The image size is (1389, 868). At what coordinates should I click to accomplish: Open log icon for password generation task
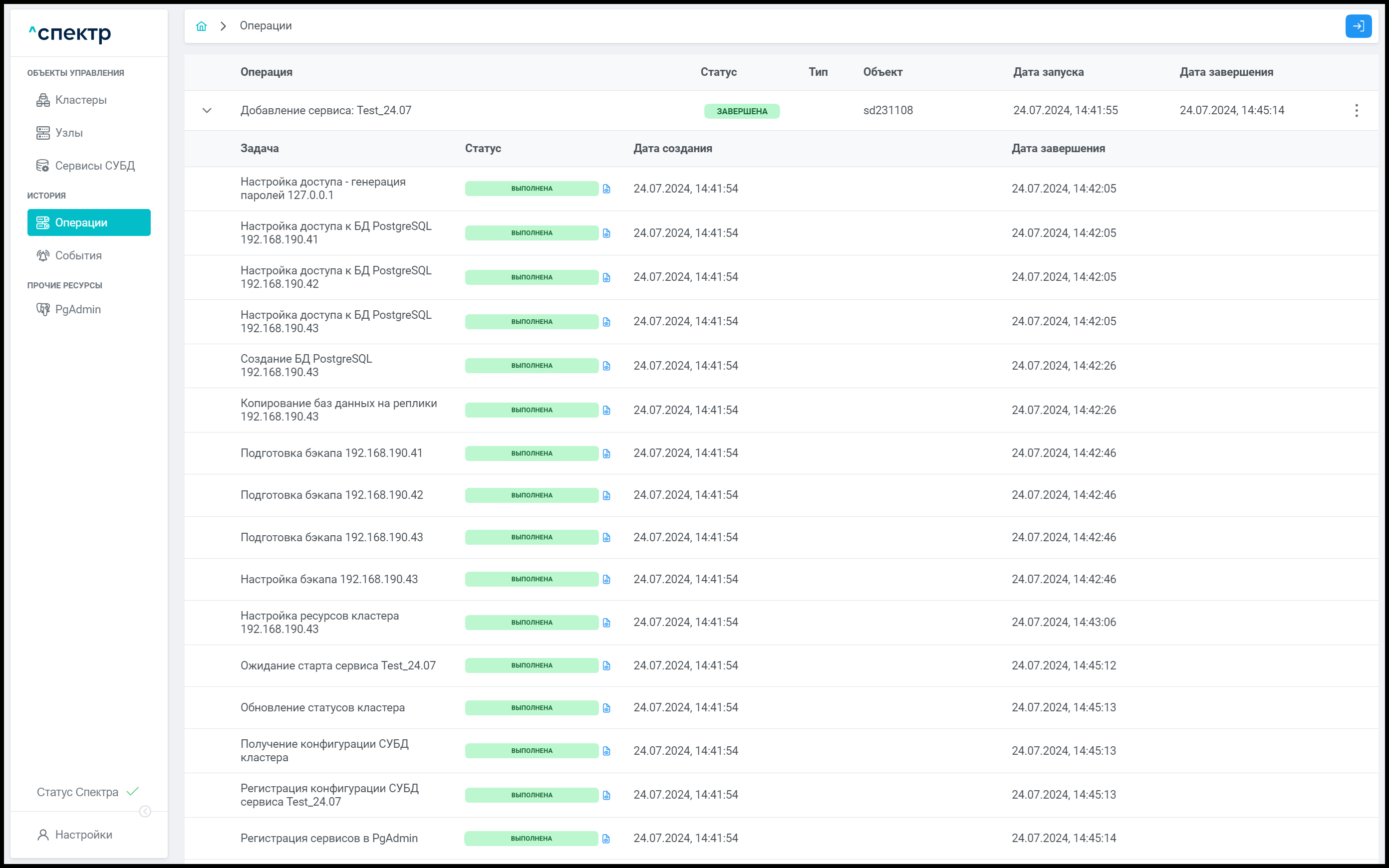[606, 189]
